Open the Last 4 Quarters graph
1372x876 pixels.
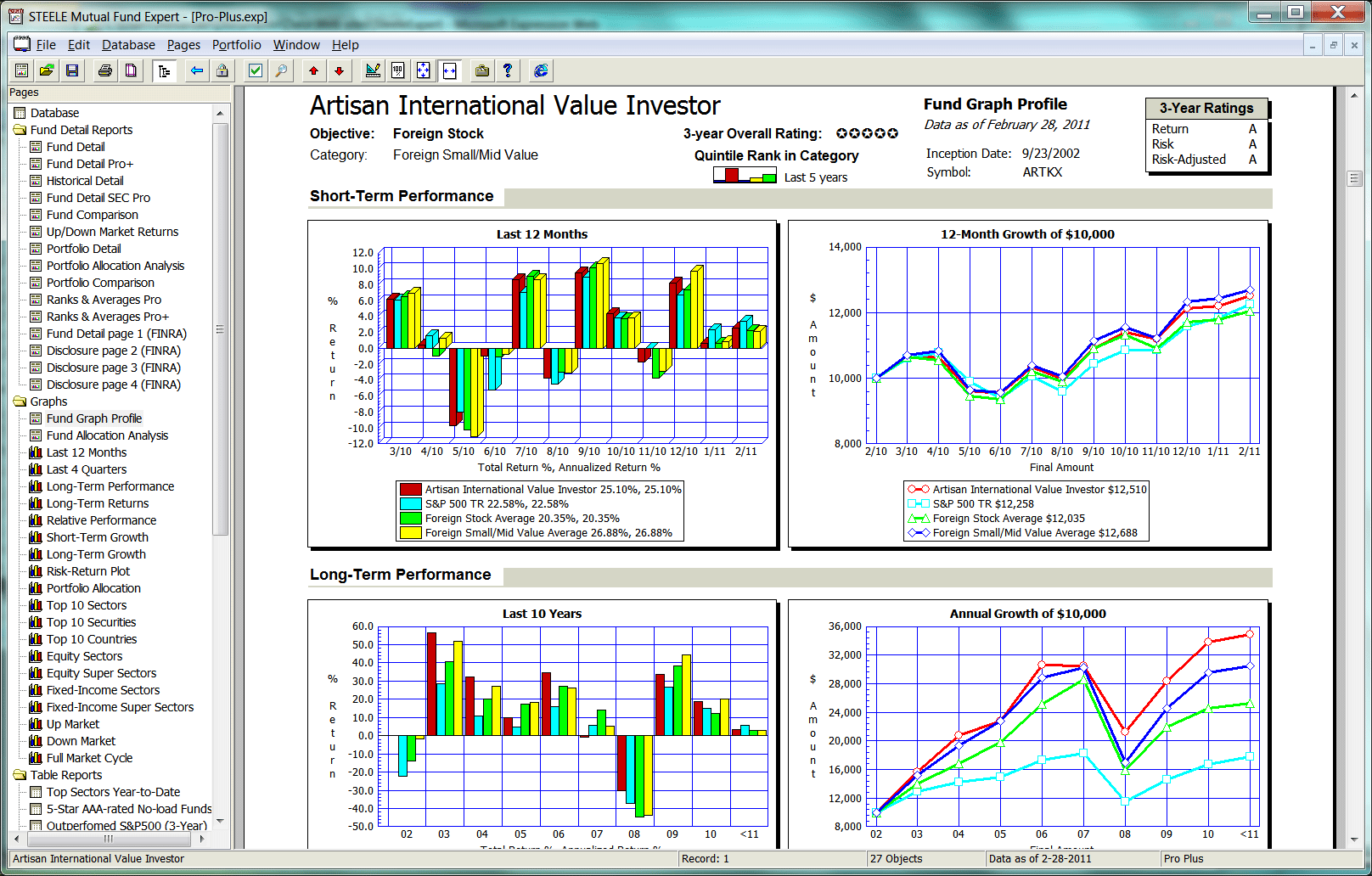click(x=87, y=469)
